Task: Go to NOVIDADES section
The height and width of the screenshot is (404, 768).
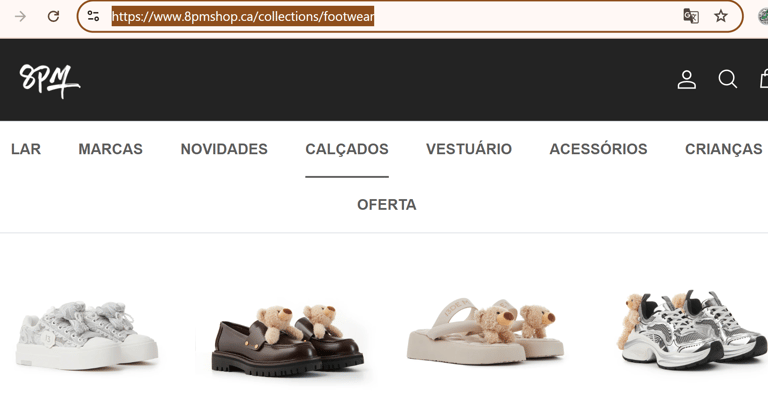Action: point(224,149)
